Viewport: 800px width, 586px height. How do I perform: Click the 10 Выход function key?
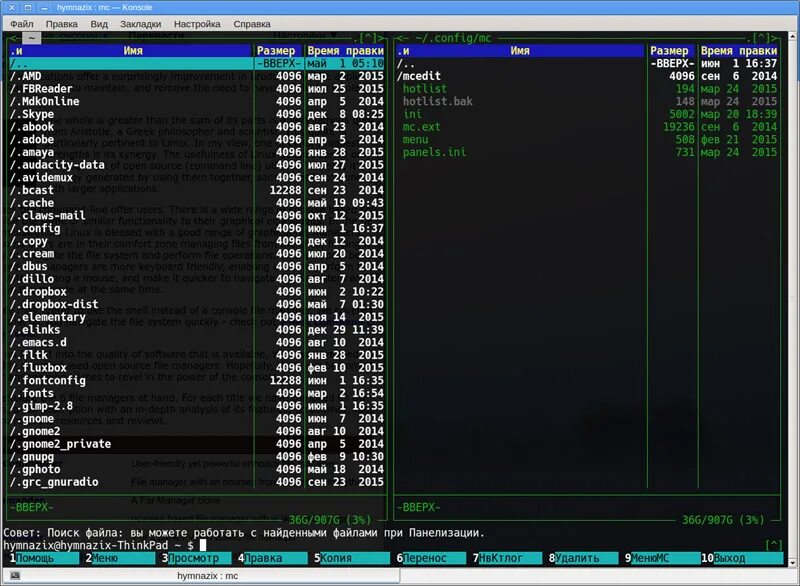(742, 558)
